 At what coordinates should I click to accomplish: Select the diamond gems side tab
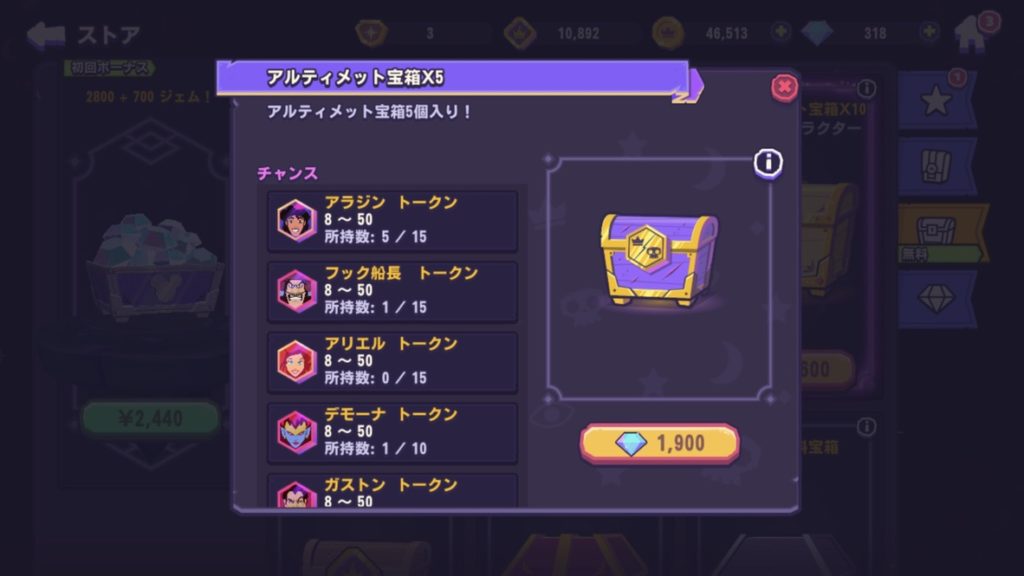(x=936, y=299)
